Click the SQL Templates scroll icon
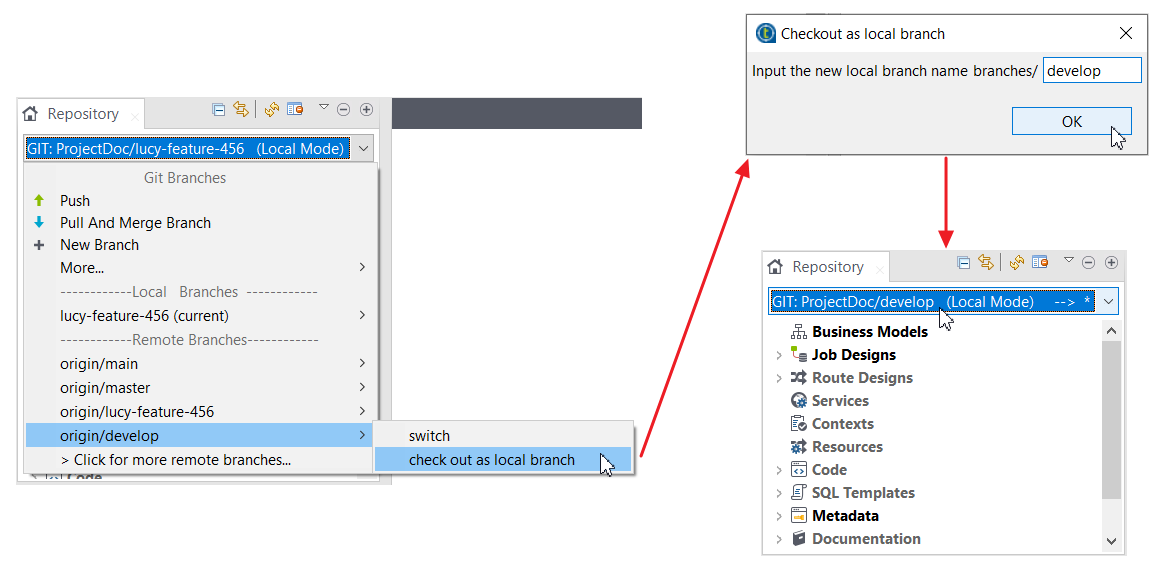The height and width of the screenshot is (565, 1164). coord(799,492)
